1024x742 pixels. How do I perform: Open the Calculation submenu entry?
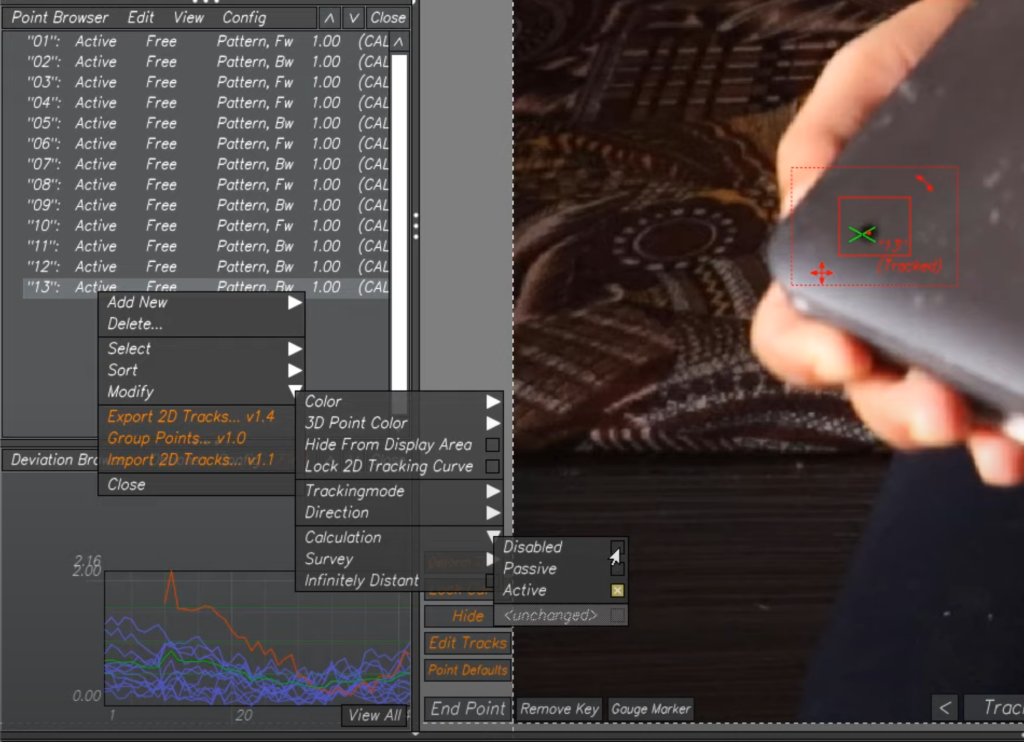(400, 538)
